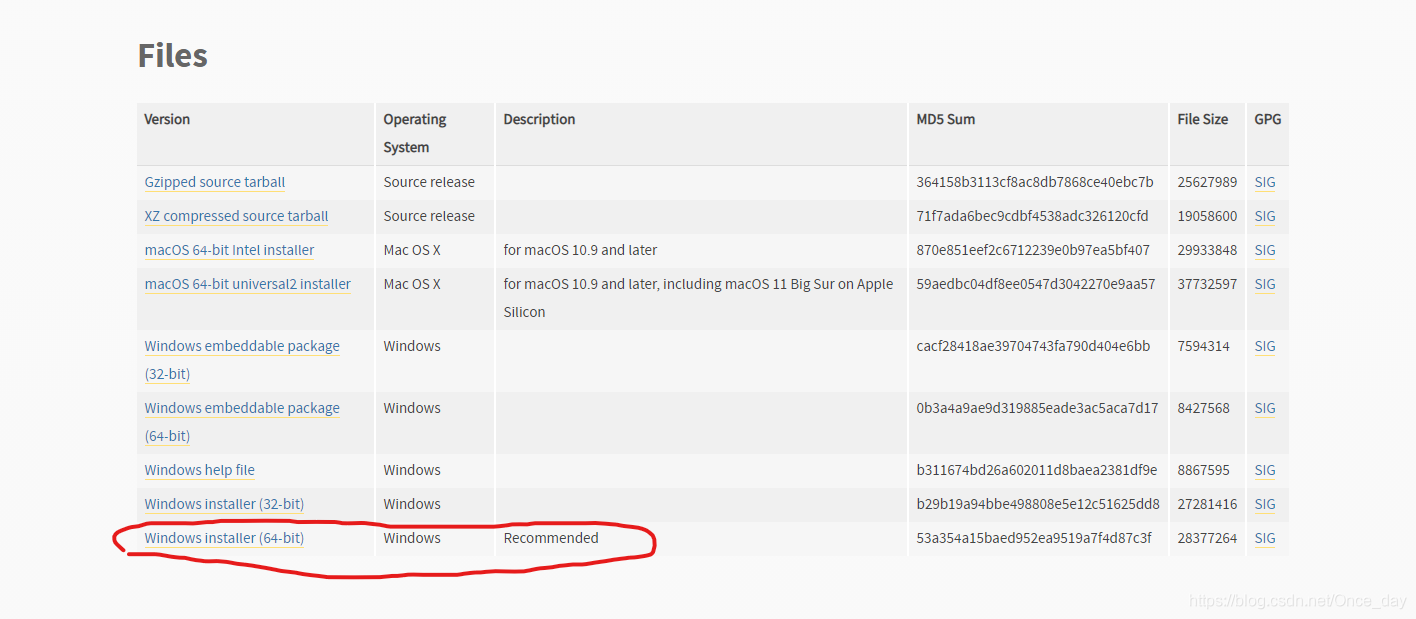Open macOS 64-bit universal2 installer link

[248, 284]
